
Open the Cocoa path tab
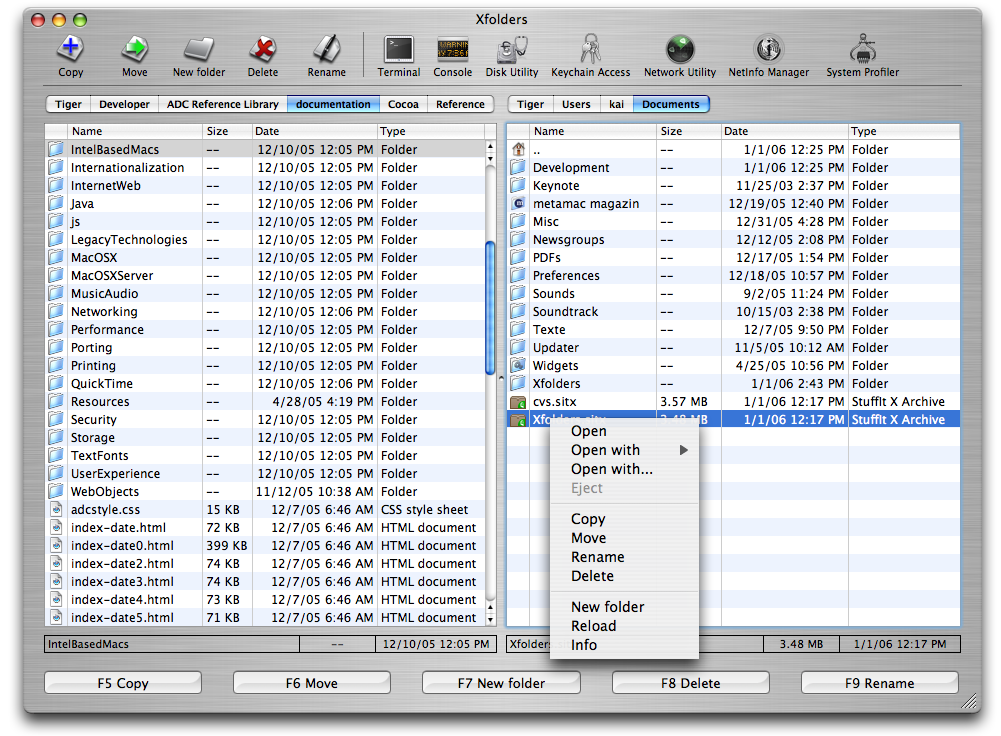(x=403, y=104)
